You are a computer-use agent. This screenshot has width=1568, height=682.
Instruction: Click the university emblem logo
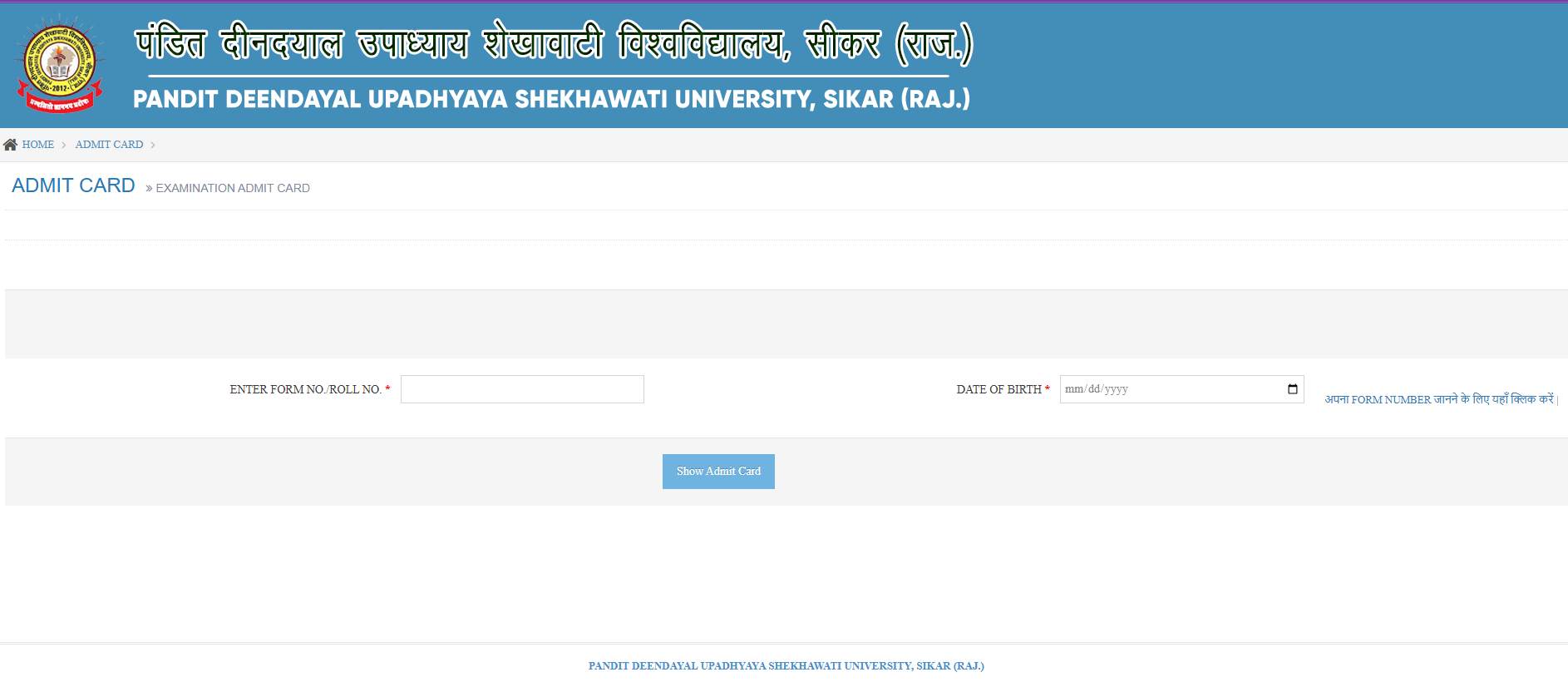point(59,66)
